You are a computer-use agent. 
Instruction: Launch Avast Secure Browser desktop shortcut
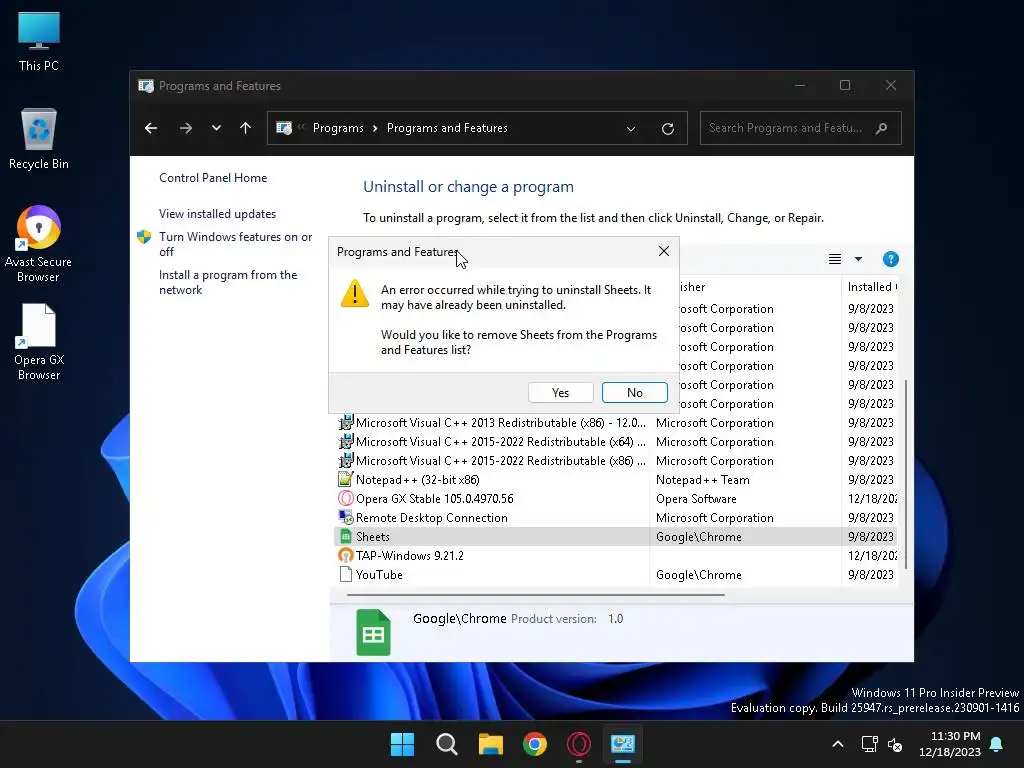point(39,244)
